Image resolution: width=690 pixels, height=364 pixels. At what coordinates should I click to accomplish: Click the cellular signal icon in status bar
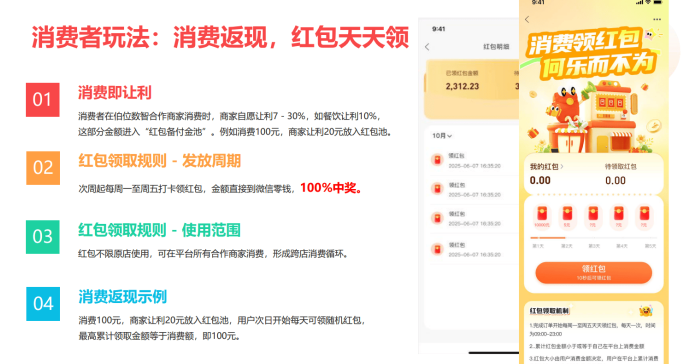coord(639,2)
